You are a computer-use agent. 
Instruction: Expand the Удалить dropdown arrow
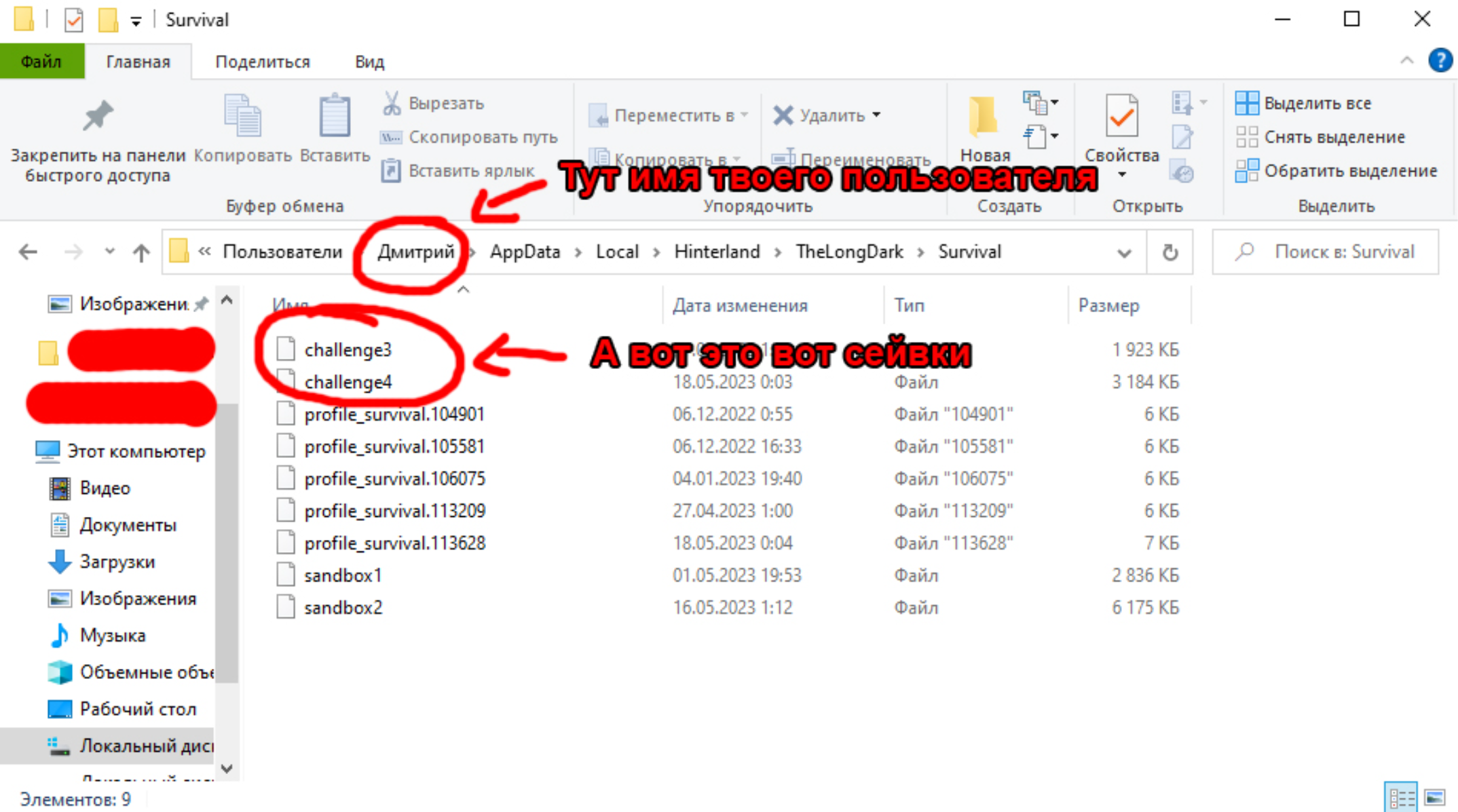[x=876, y=115]
